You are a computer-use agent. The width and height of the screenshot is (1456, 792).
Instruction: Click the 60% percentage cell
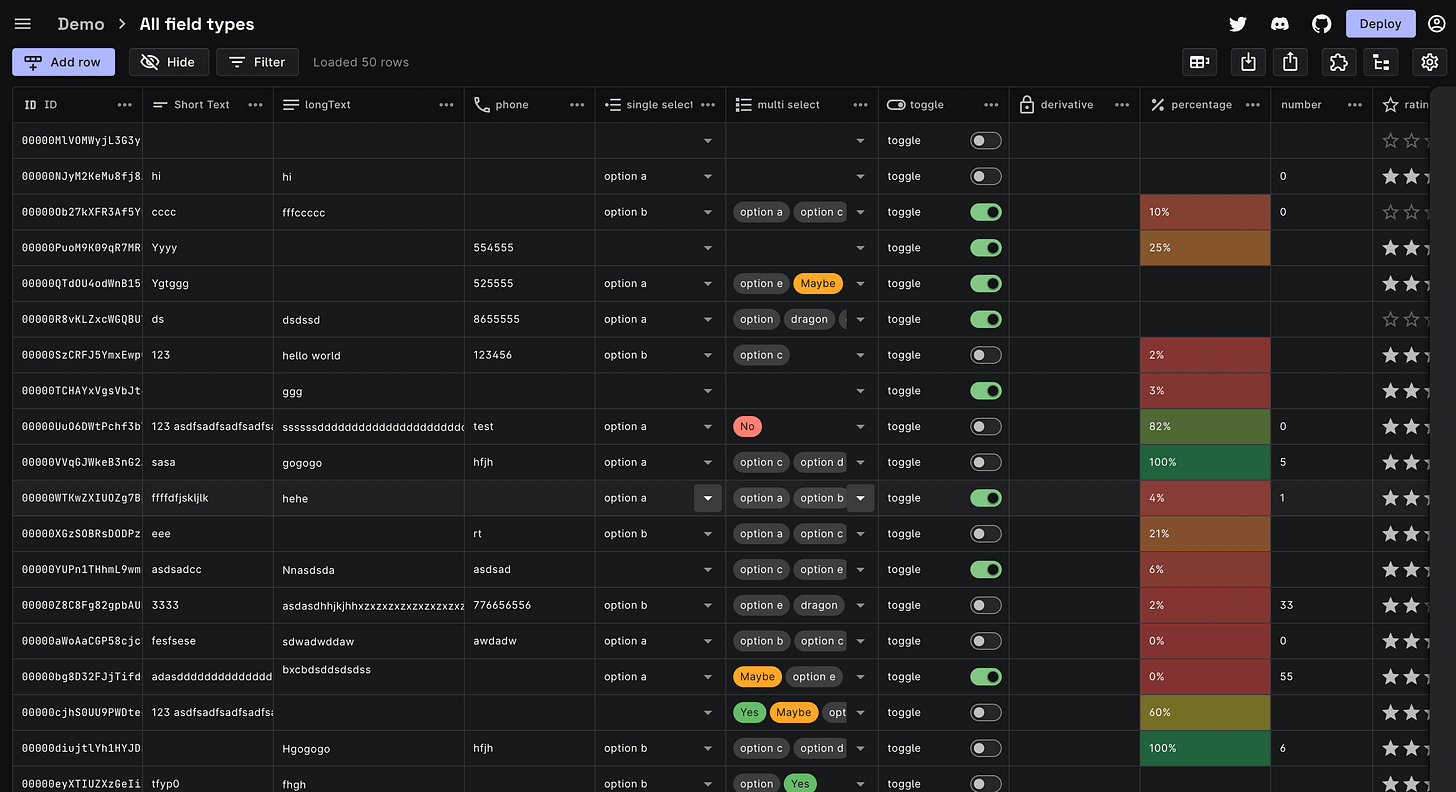[1205, 713]
